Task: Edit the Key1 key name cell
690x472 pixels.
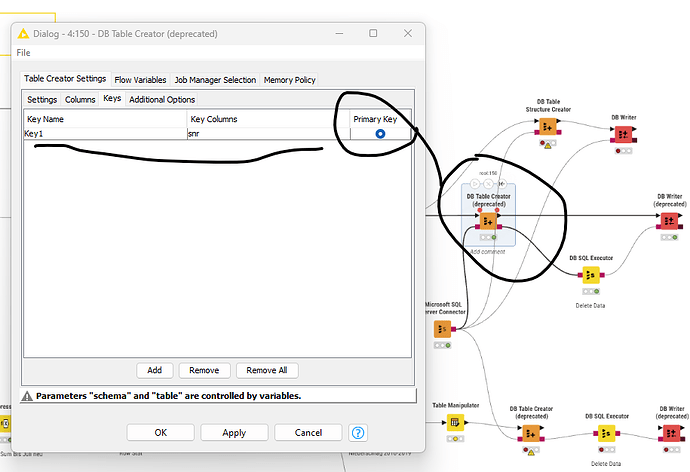Action: (104, 133)
